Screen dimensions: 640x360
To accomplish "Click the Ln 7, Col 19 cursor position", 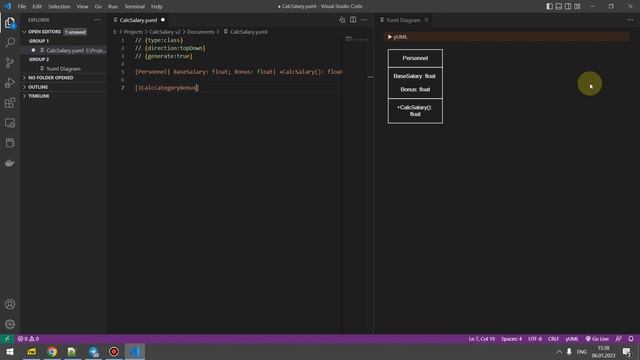I will tap(482, 339).
